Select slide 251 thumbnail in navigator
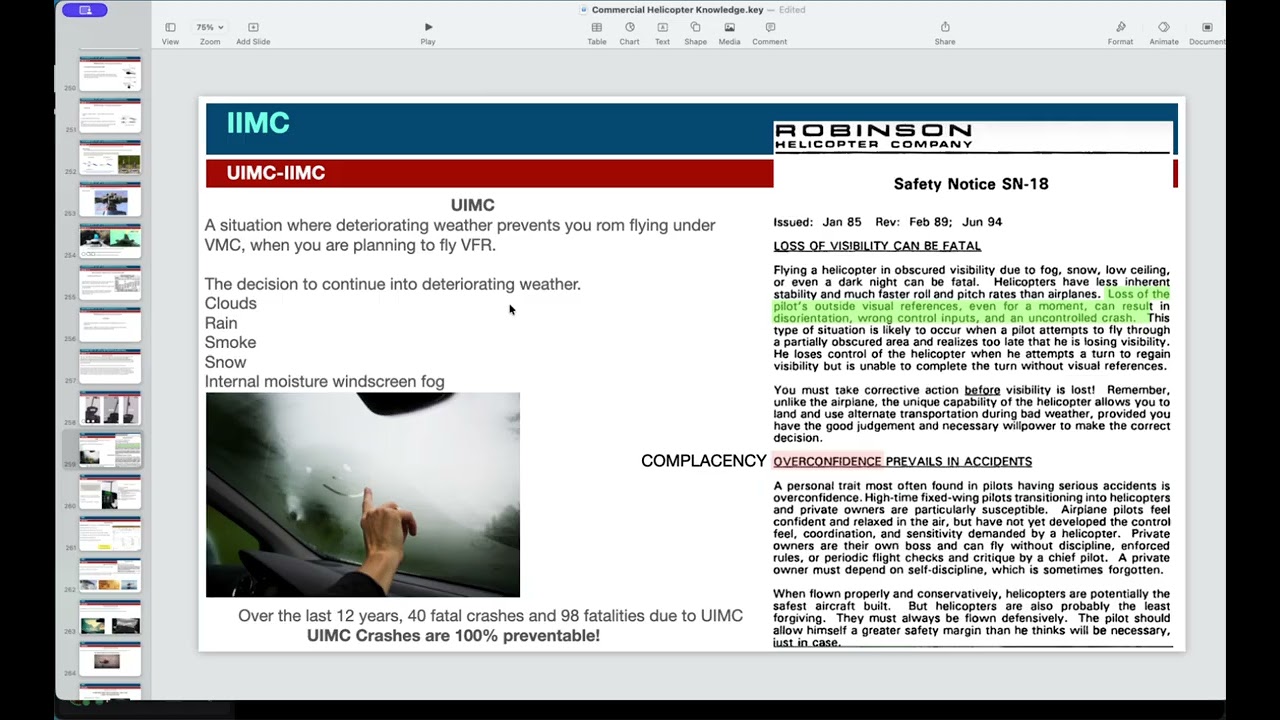 [110, 116]
